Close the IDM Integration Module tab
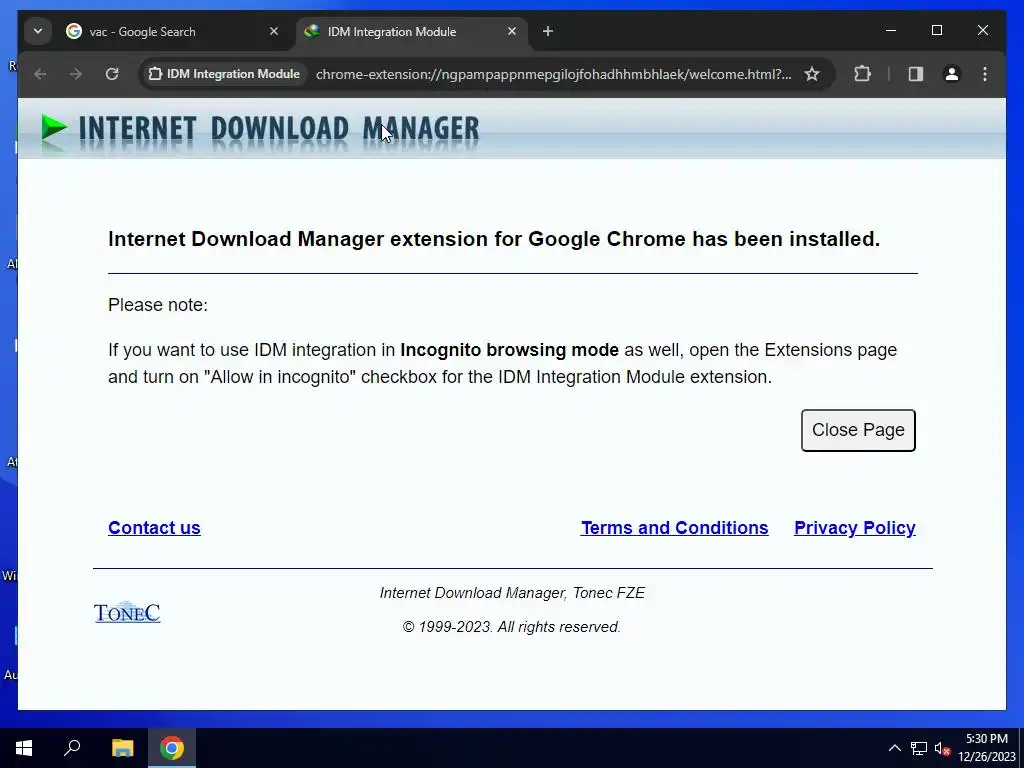This screenshot has height=768, width=1024. point(512,31)
